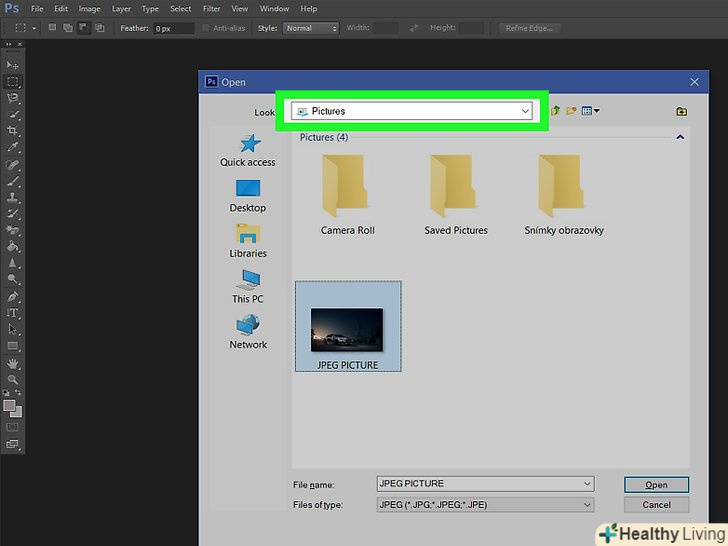Pick the Eyedropper tool
Image resolution: width=728 pixels, height=546 pixels.
[x=13, y=147]
